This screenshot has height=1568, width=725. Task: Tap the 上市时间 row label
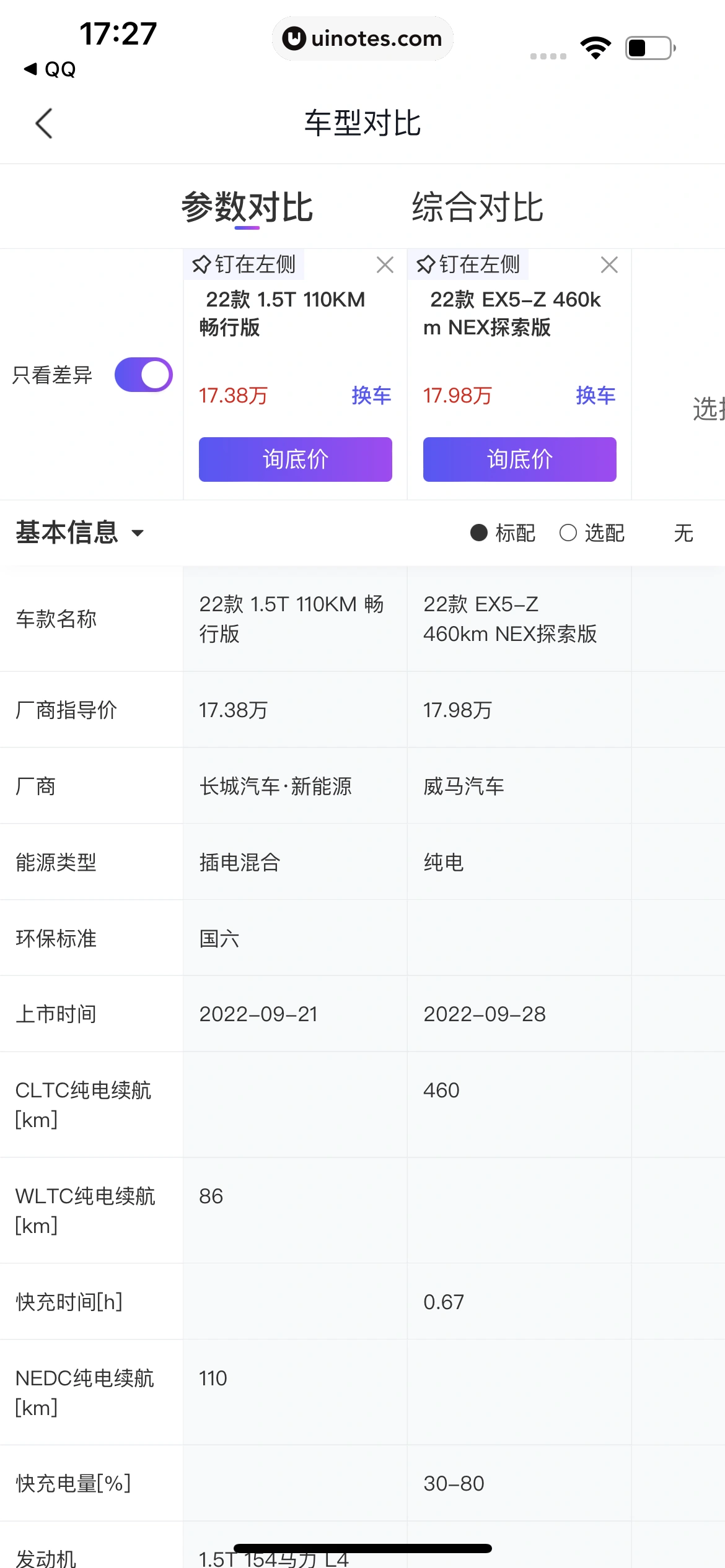(56, 1014)
